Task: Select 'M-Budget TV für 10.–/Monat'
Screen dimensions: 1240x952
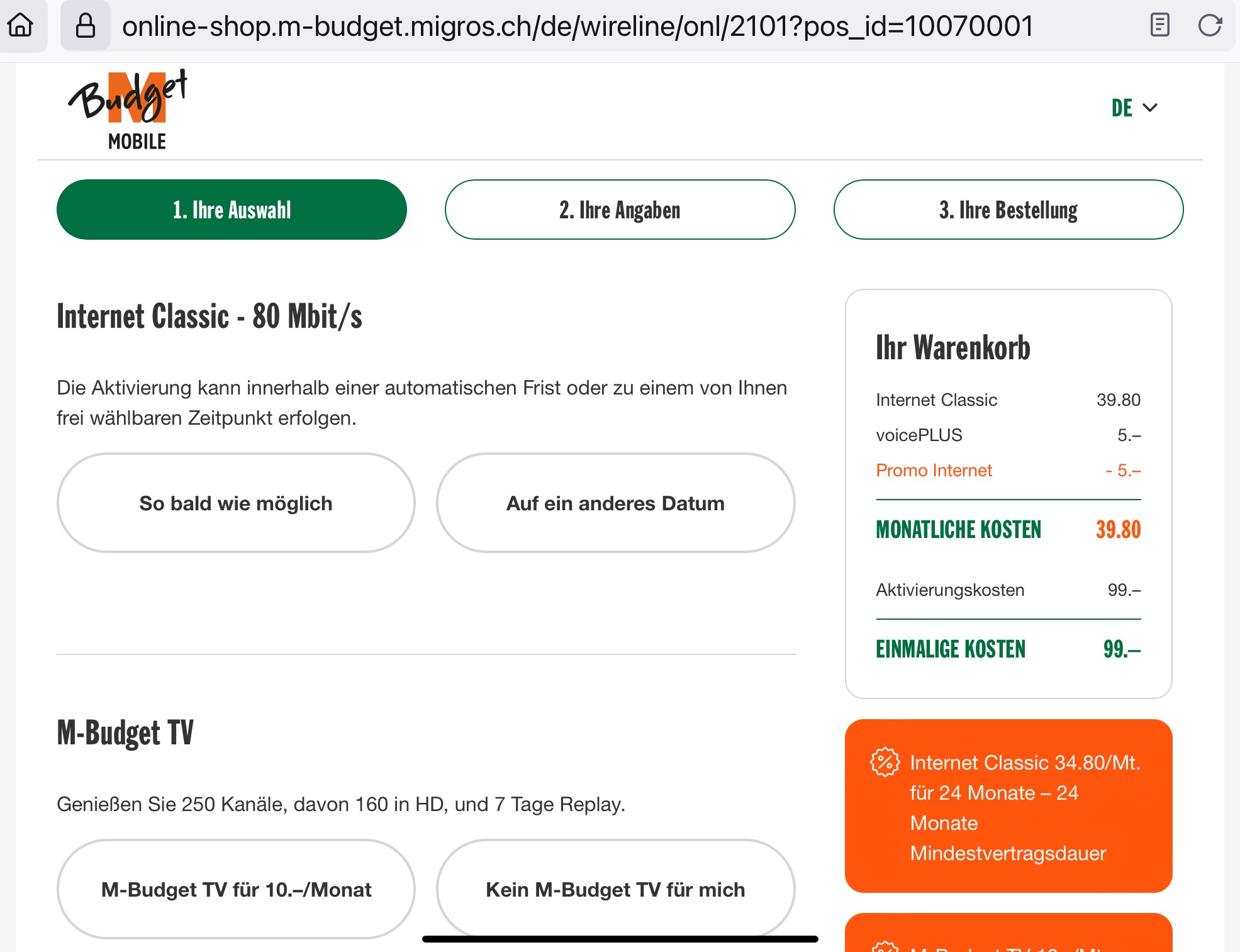Action: [x=236, y=889]
